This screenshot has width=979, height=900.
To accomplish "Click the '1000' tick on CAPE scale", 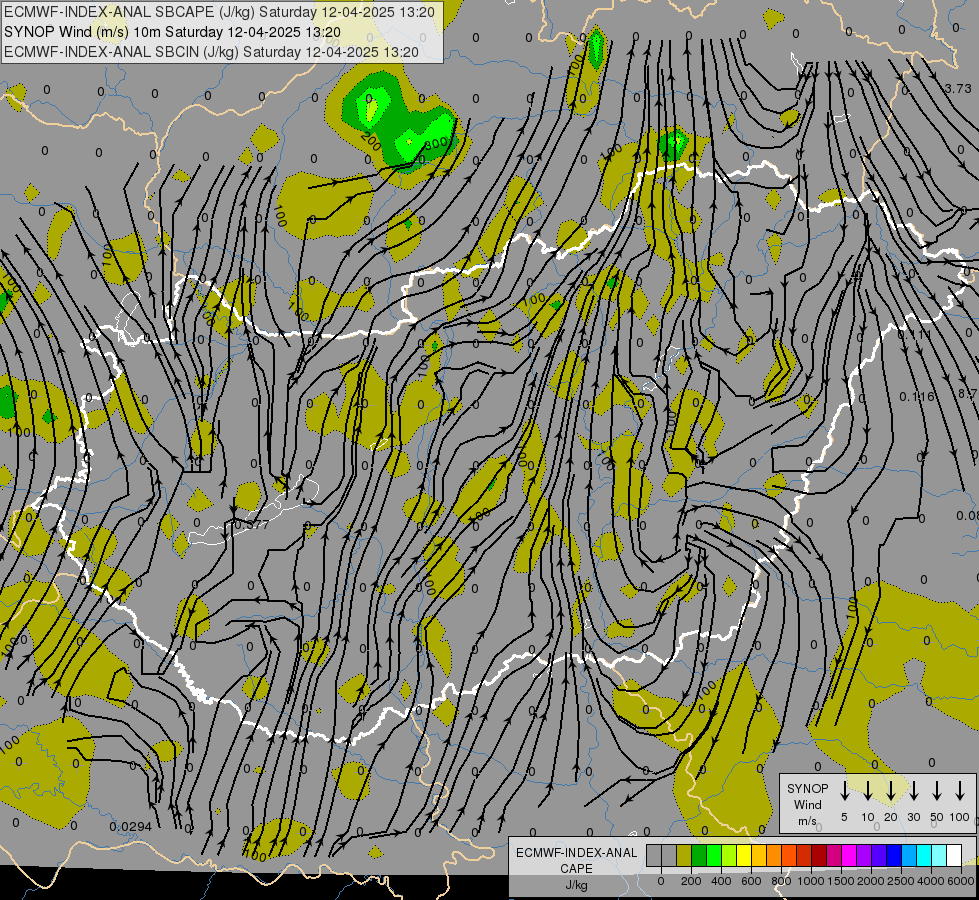I will tap(810, 881).
